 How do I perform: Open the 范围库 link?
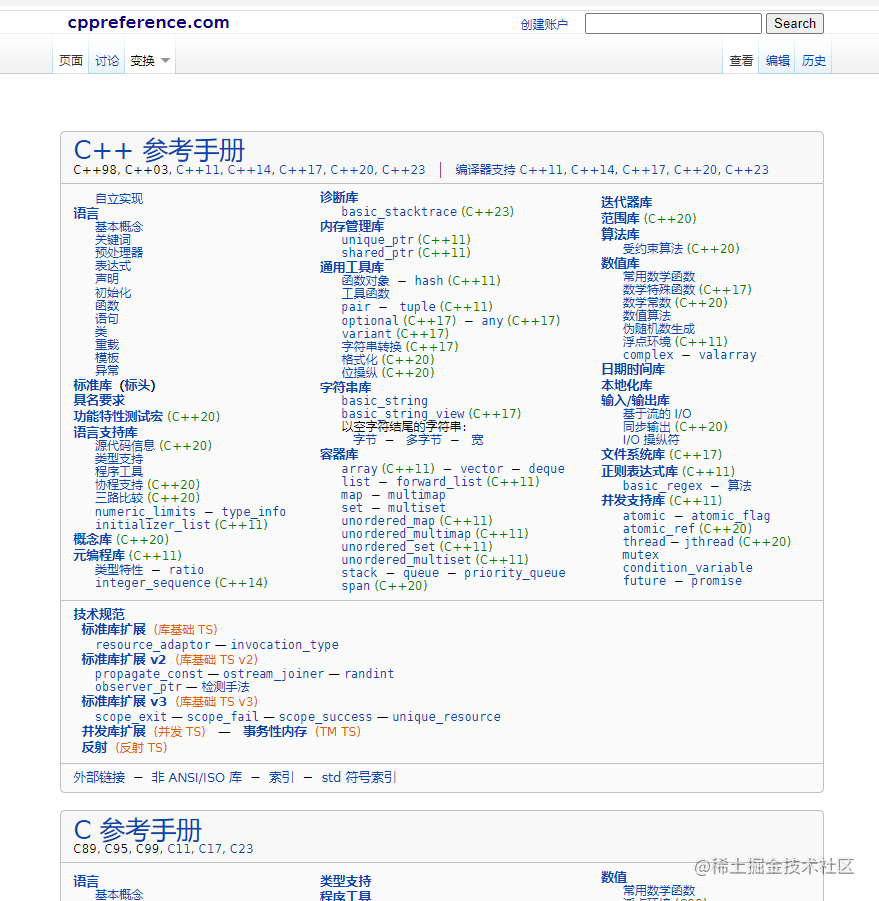click(620, 218)
